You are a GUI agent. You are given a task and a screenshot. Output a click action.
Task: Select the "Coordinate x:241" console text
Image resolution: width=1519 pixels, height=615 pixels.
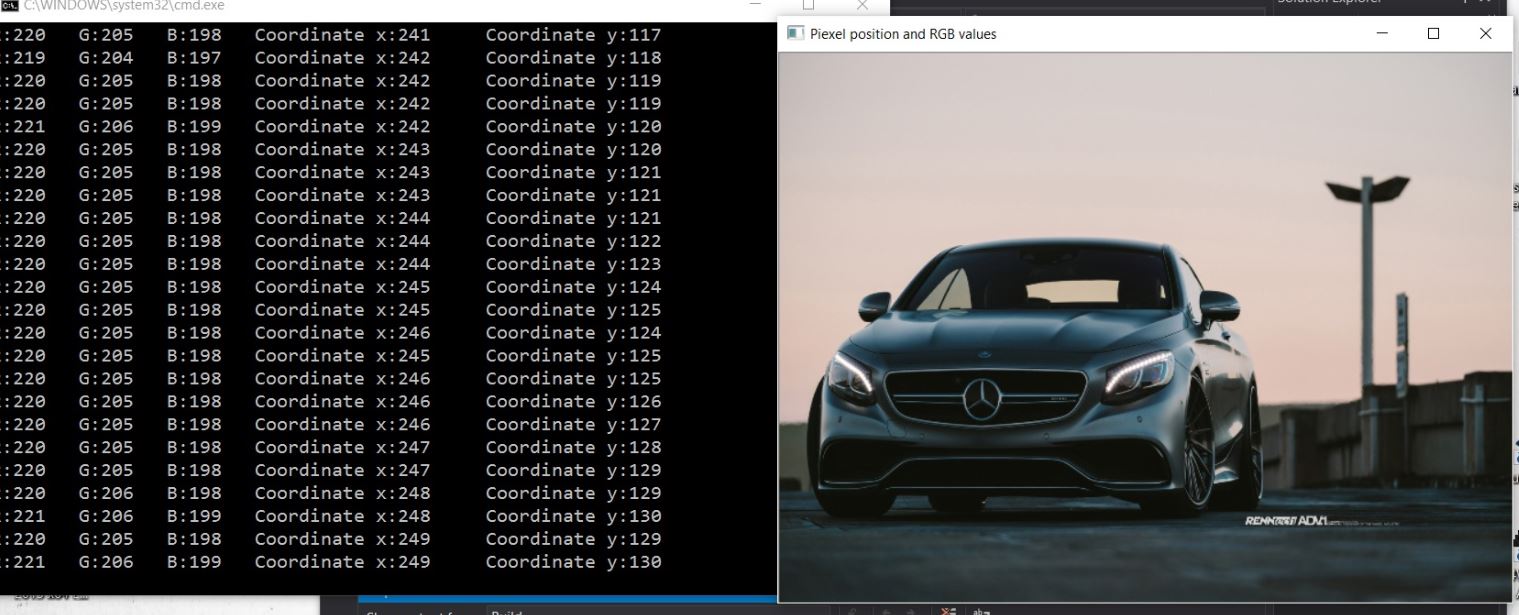(343, 35)
